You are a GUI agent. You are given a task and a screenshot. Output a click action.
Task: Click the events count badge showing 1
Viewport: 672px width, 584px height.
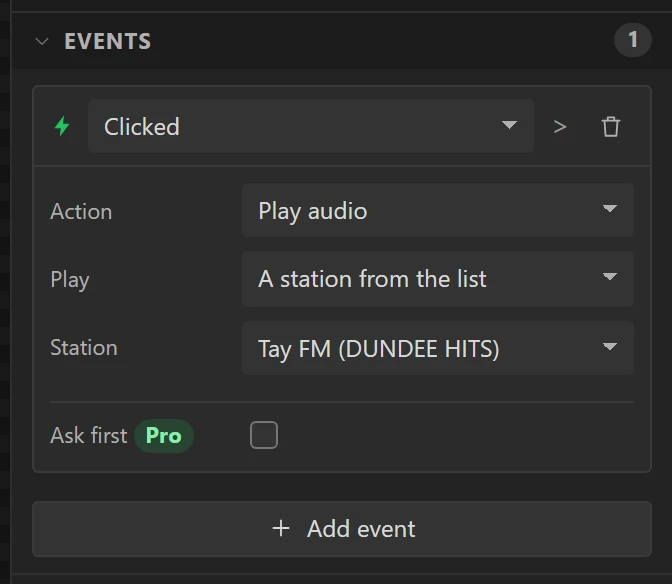click(x=633, y=40)
